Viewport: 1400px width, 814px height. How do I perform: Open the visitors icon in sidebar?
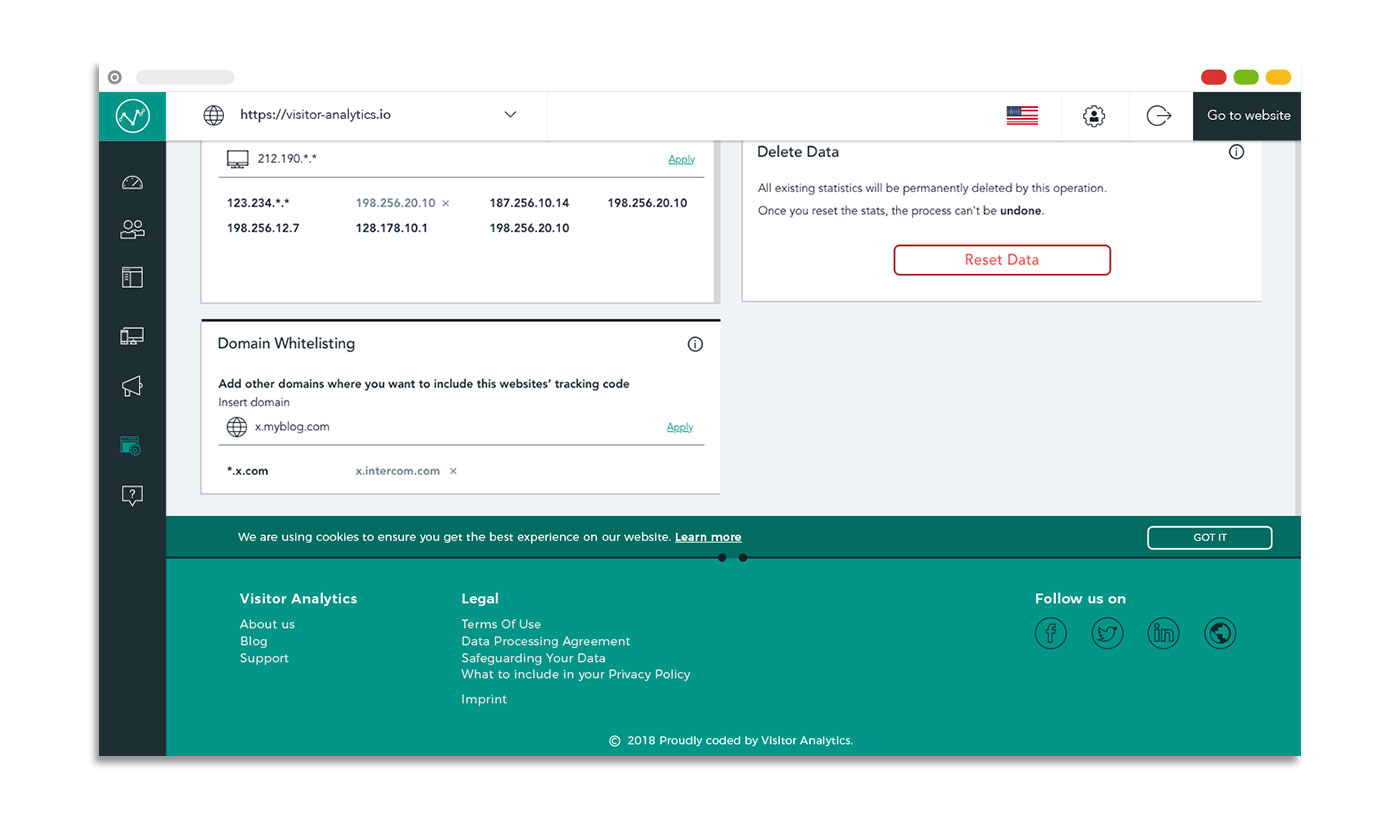click(132, 229)
